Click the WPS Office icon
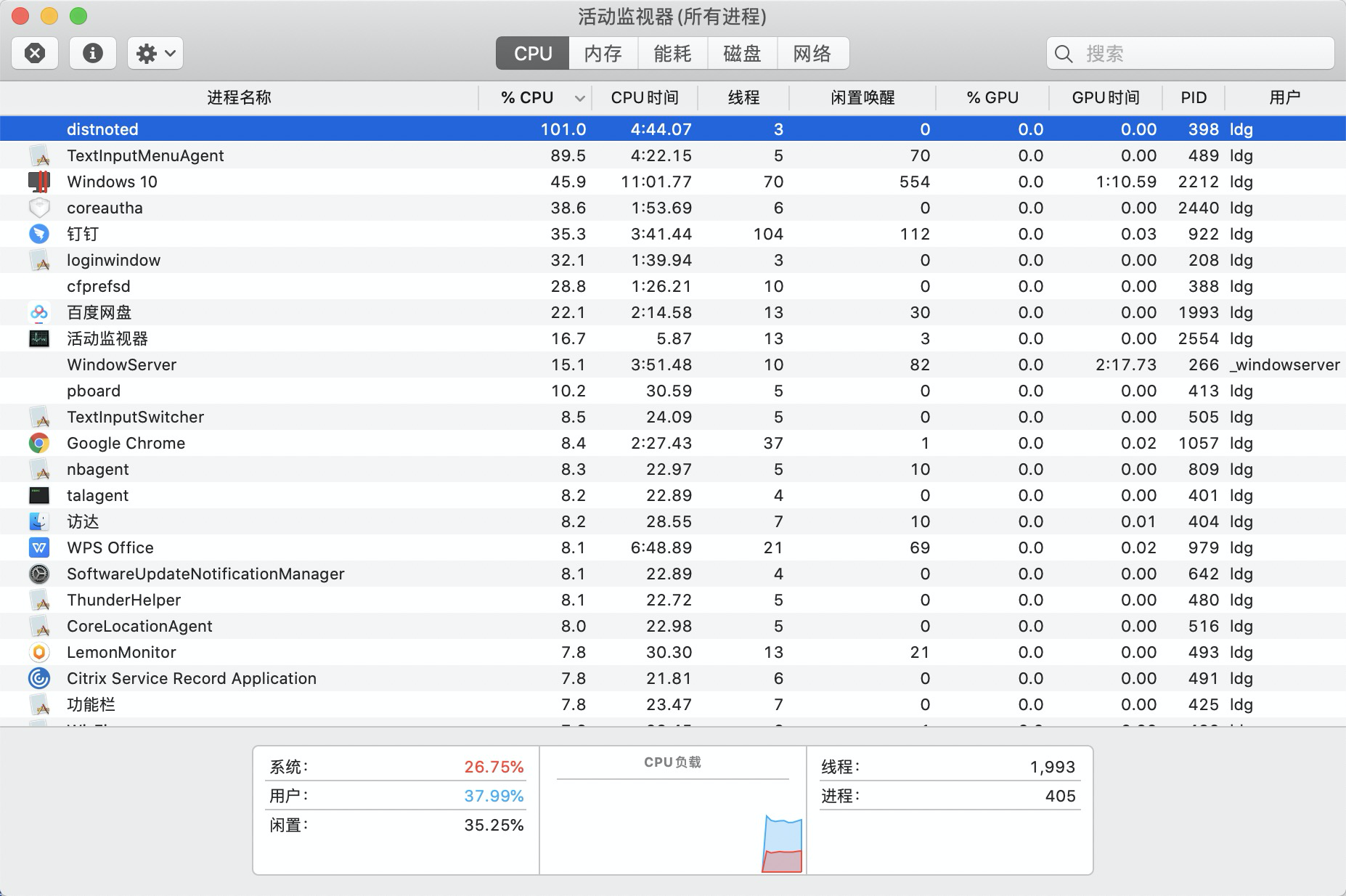The image size is (1346, 896). click(x=39, y=547)
